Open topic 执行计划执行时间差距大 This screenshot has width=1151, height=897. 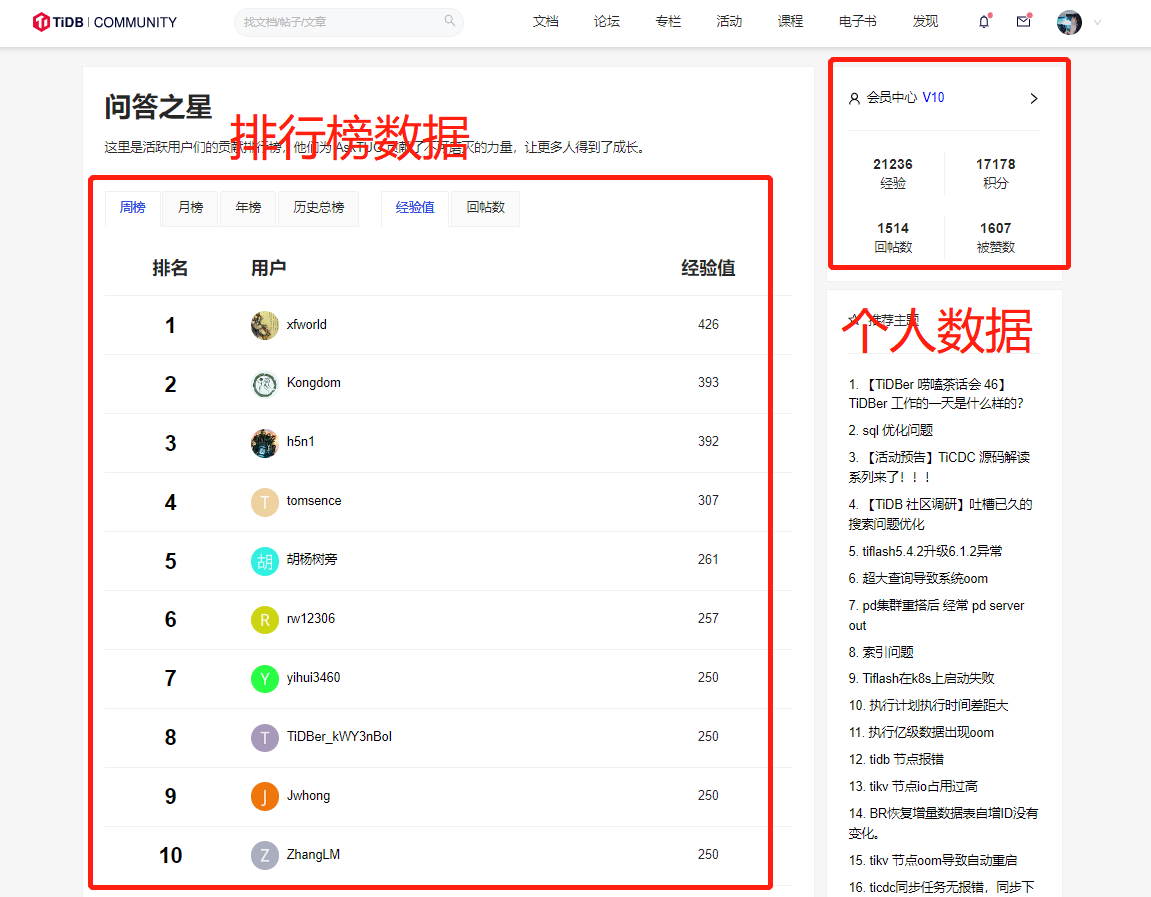928,705
